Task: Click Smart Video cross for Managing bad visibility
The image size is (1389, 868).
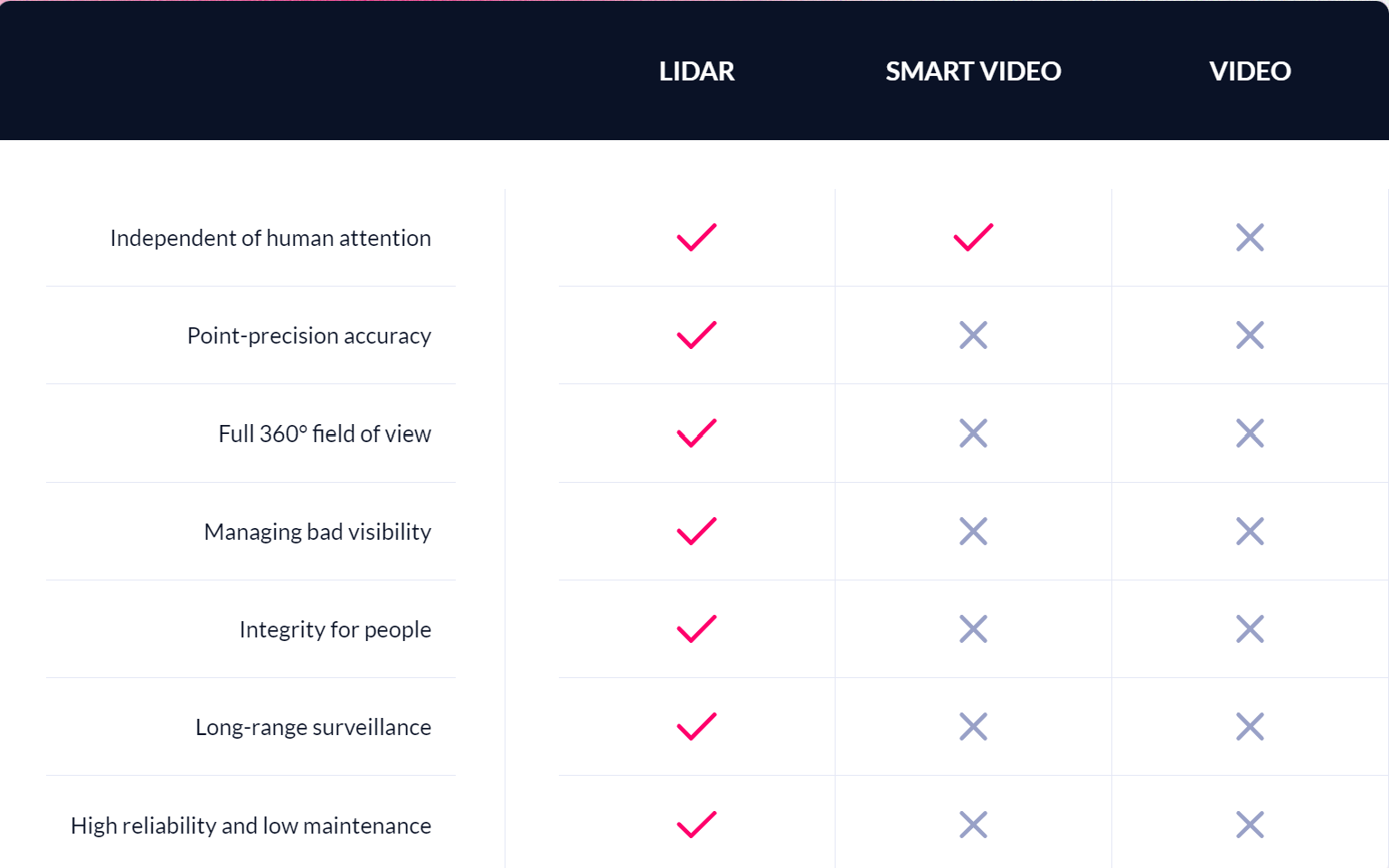Action: pos(973,532)
